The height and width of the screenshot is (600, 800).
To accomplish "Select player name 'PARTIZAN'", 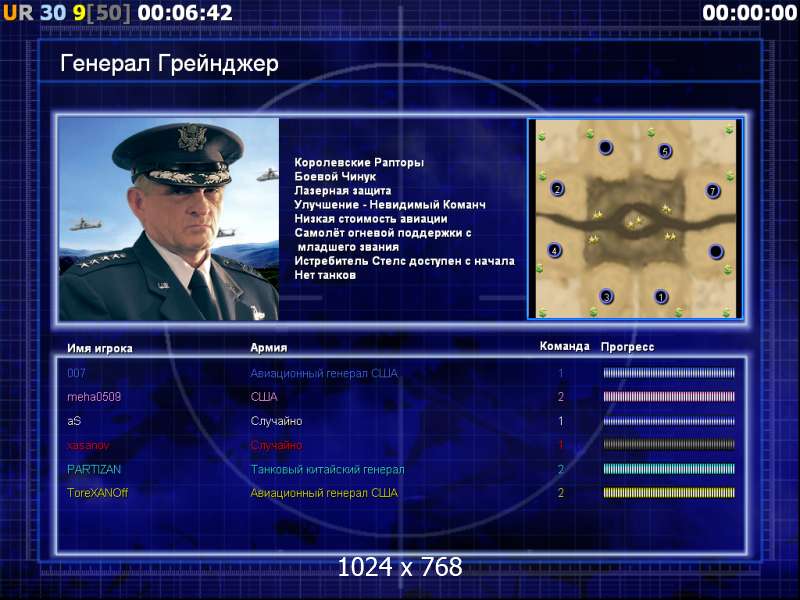I will click(94, 469).
